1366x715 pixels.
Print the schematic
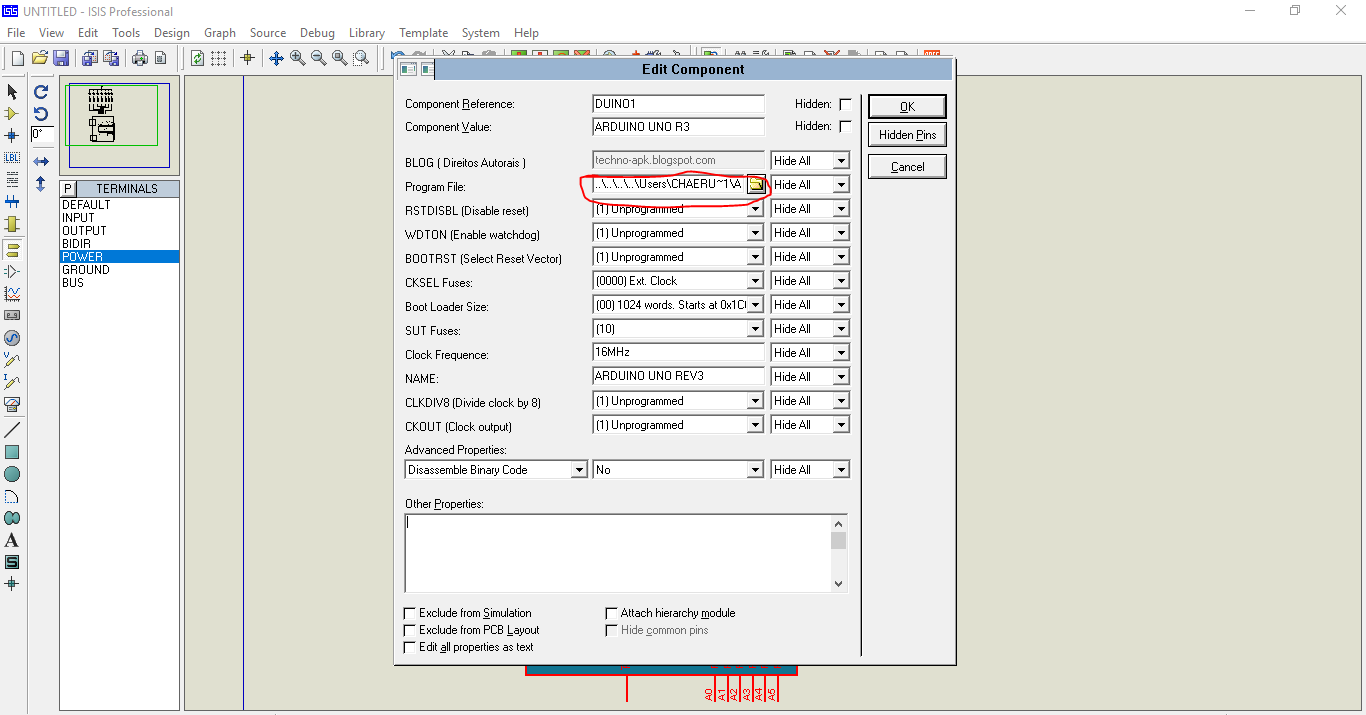[x=139, y=58]
